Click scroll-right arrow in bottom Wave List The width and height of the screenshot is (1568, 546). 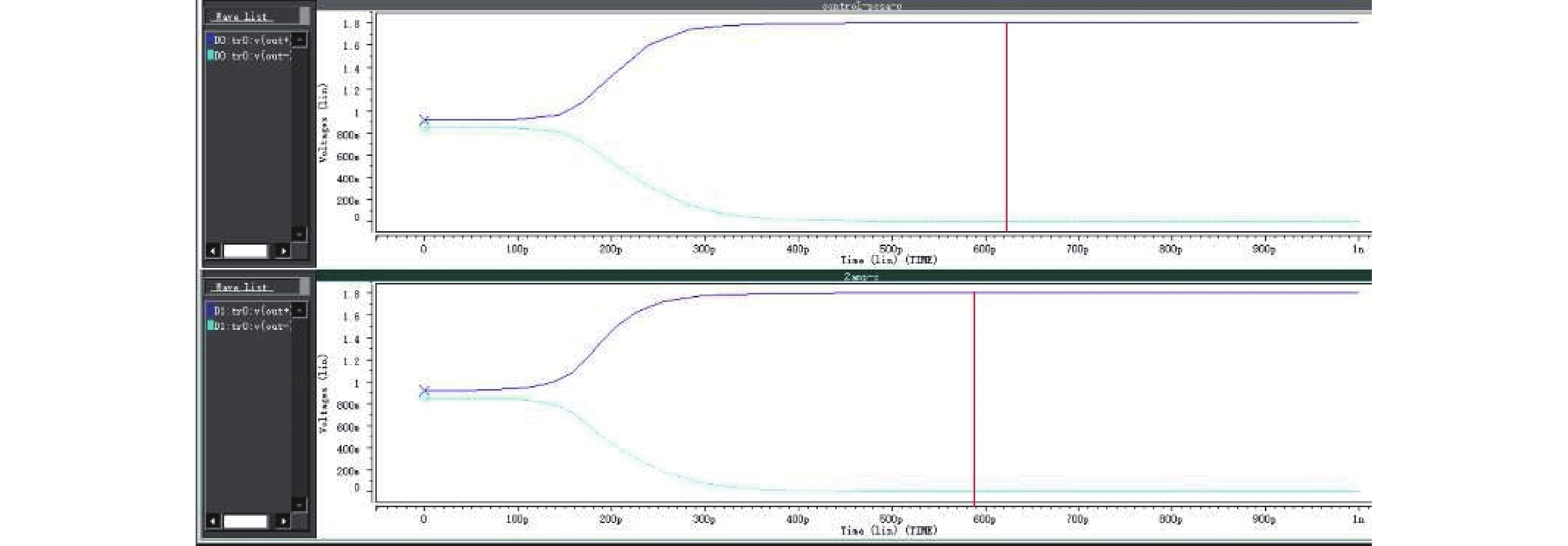click(x=283, y=521)
